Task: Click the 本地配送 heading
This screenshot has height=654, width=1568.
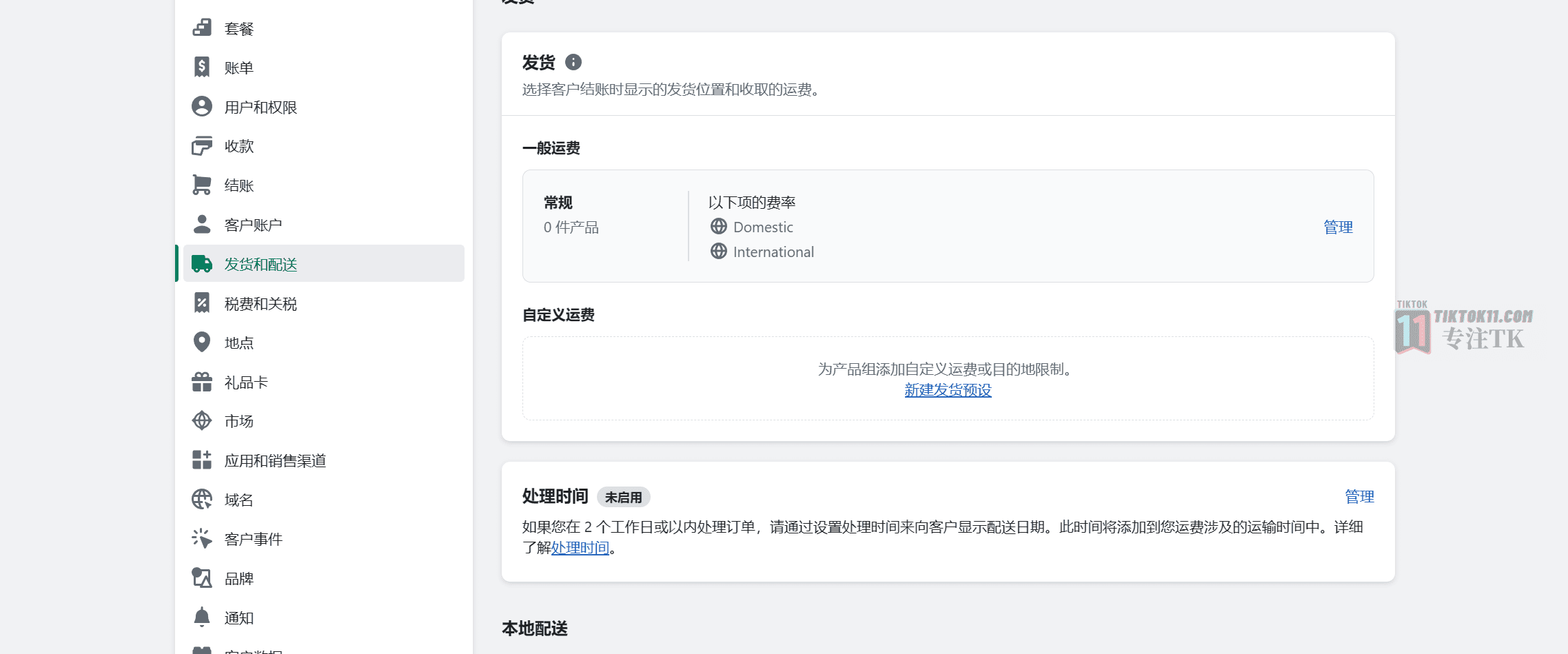Action: click(534, 628)
